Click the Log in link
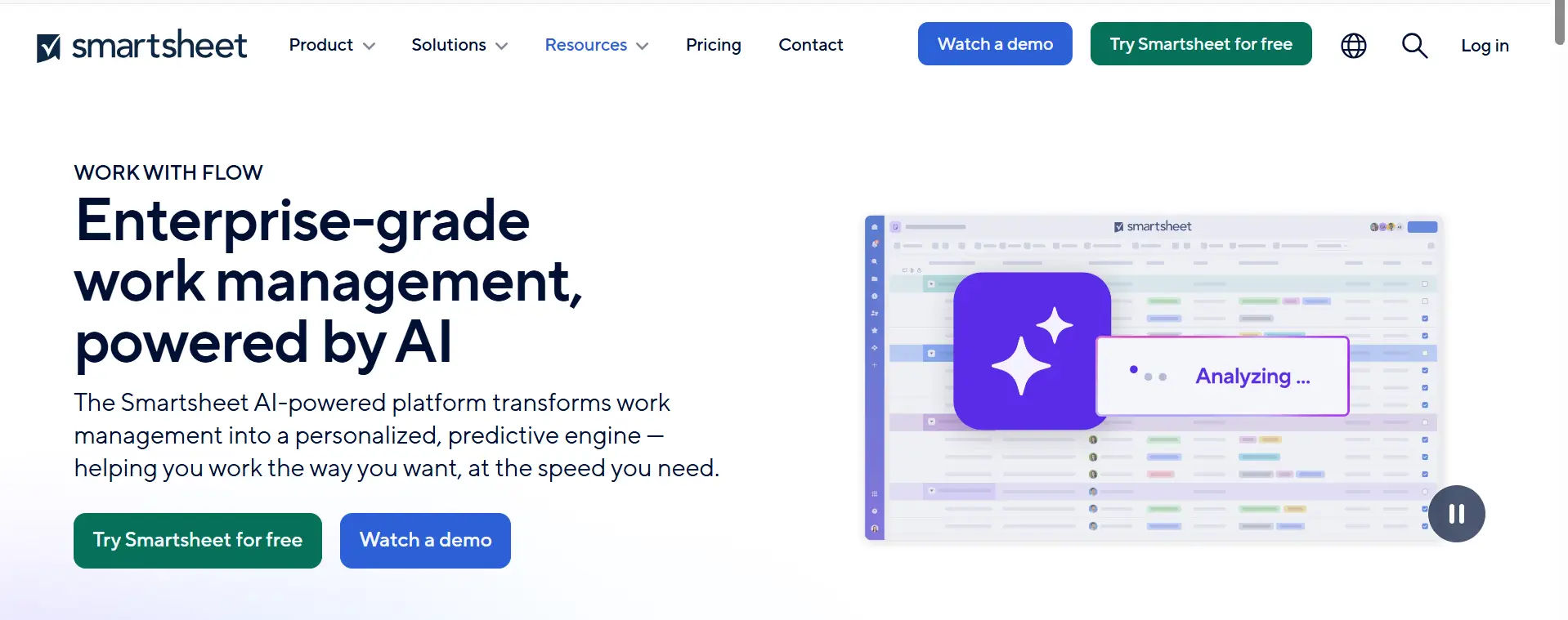The image size is (1568, 620). pos(1485,46)
